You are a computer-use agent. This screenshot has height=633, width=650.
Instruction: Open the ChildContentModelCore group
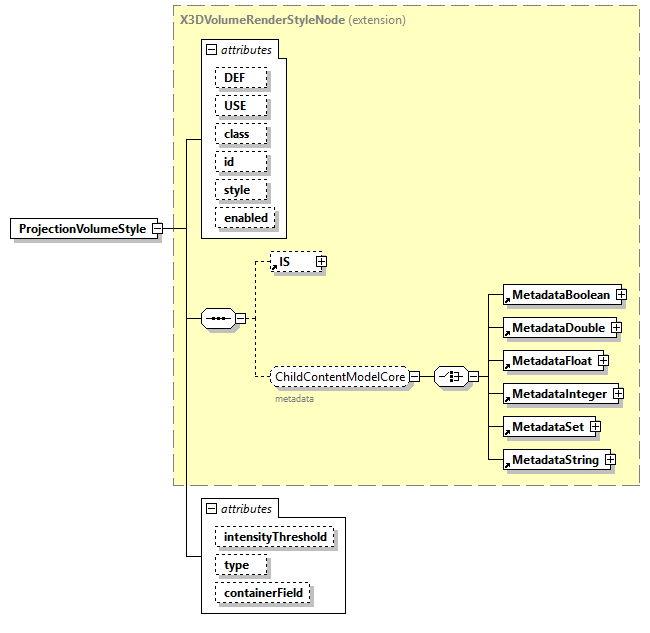click(339, 377)
